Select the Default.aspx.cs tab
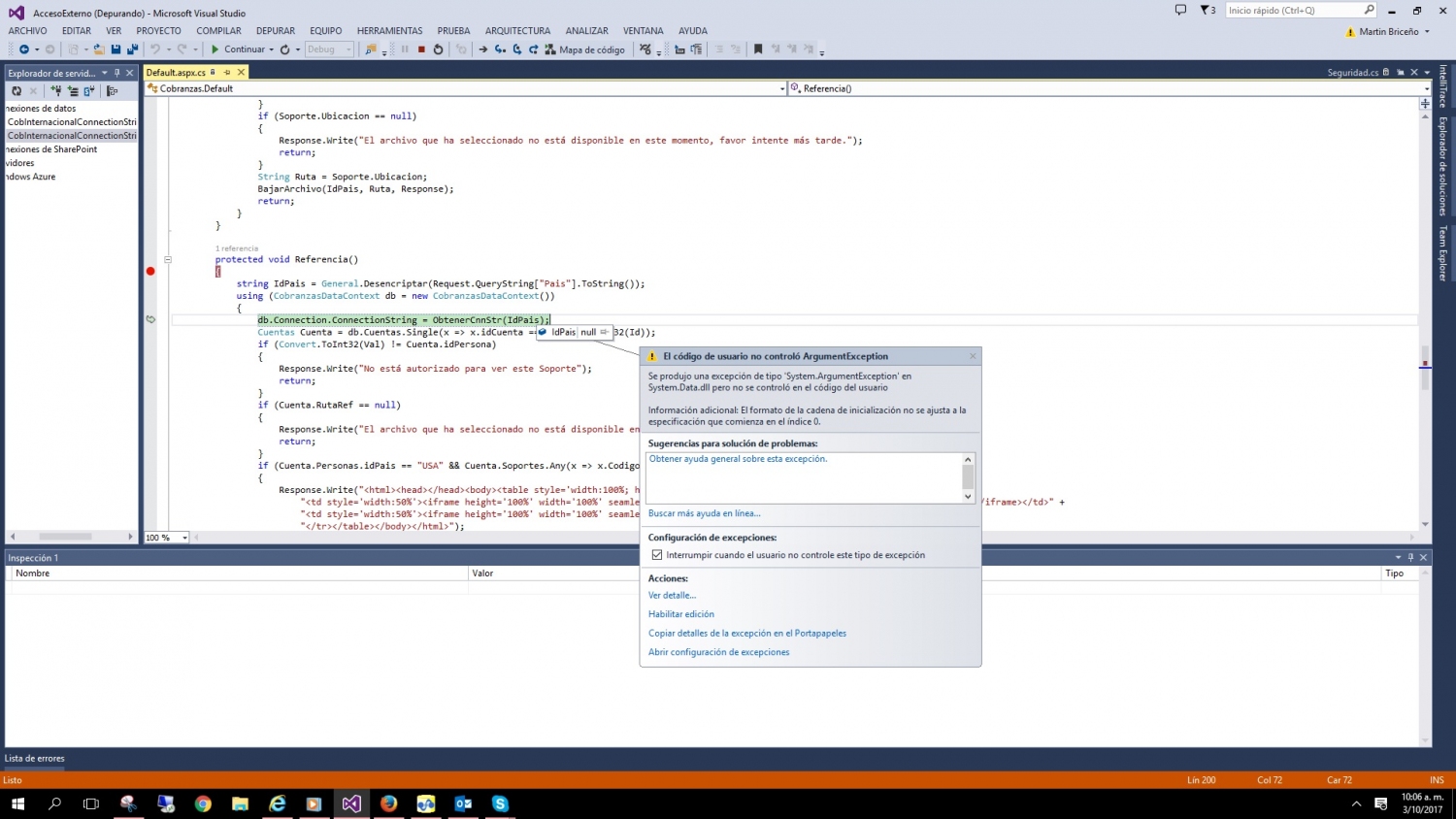This screenshot has height=819, width=1456. pos(176,73)
